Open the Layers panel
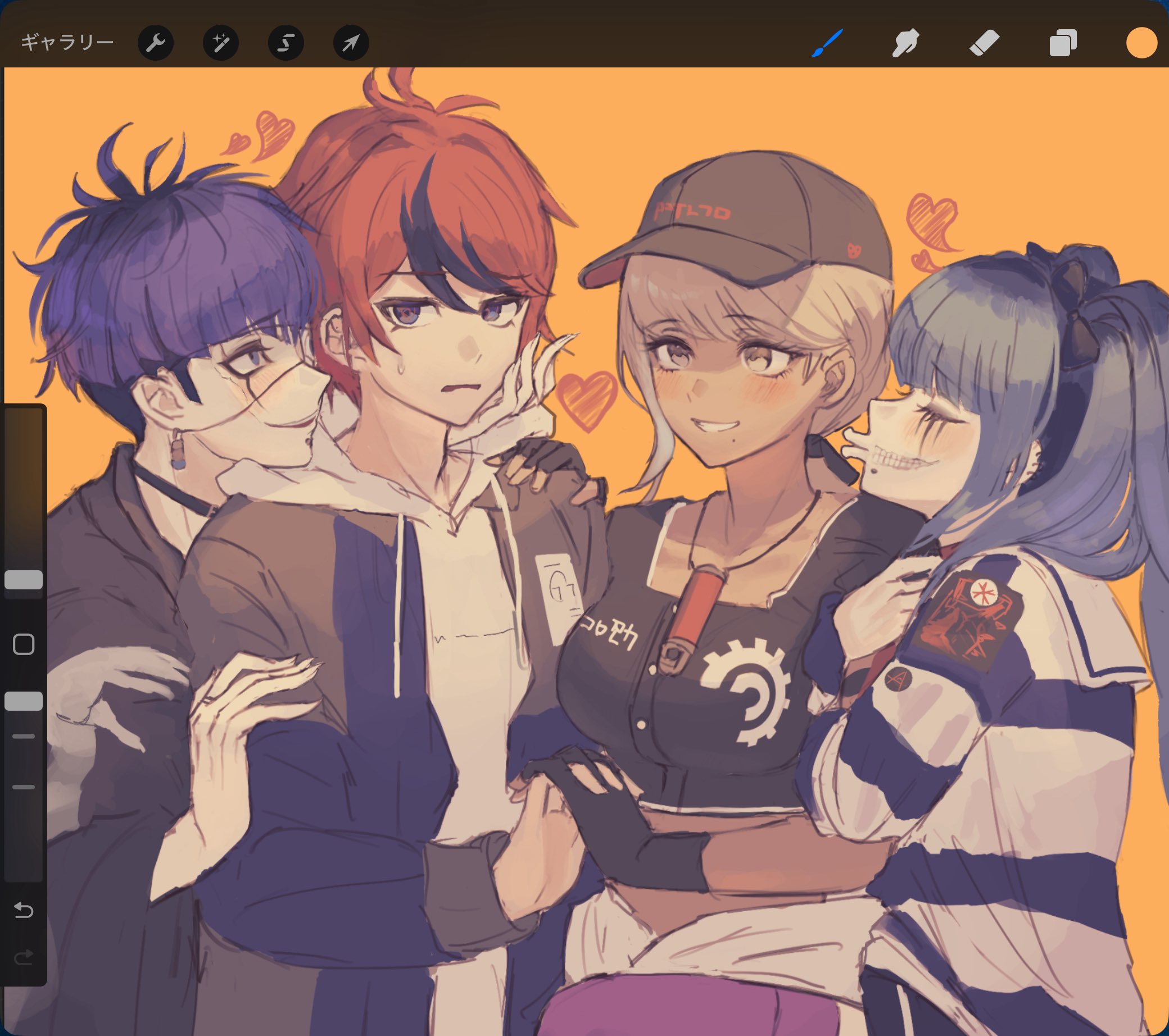Image resolution: width=1169 pixels, height=1036 pixels. click(x=1063, y=43)
